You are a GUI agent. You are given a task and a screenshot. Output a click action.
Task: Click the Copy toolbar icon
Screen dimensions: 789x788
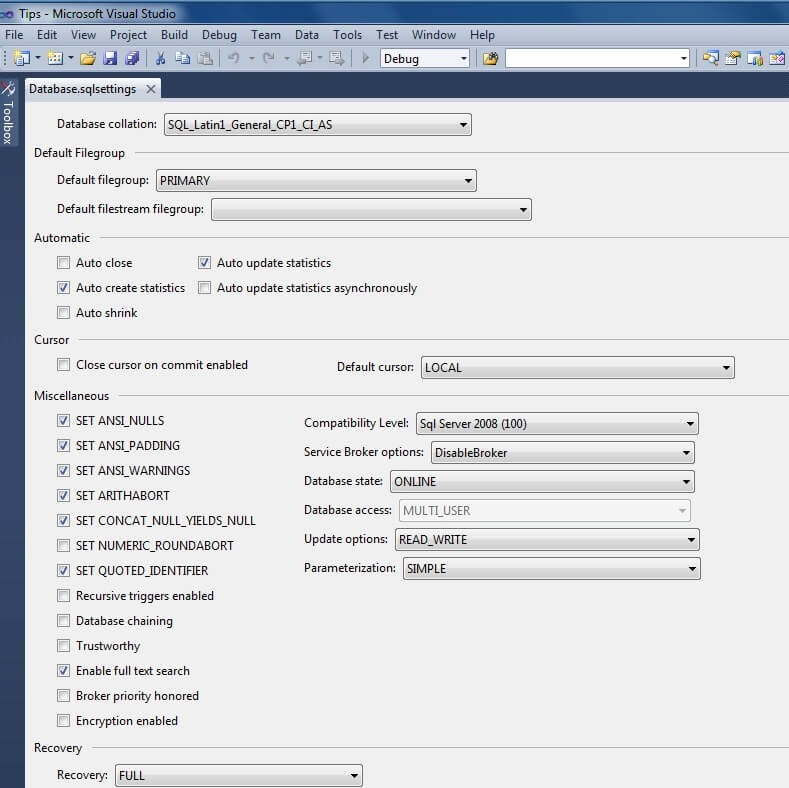(x=183, y=58)
